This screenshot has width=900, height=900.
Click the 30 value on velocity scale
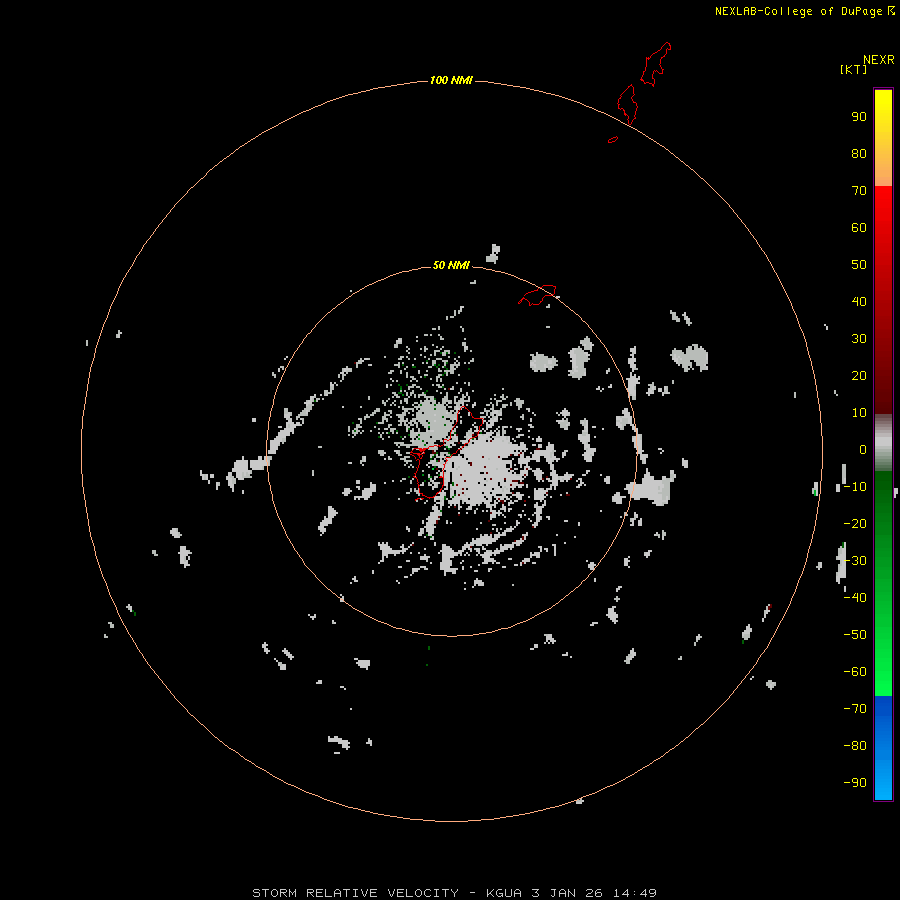pyautogui.click(x=859, y=339)
